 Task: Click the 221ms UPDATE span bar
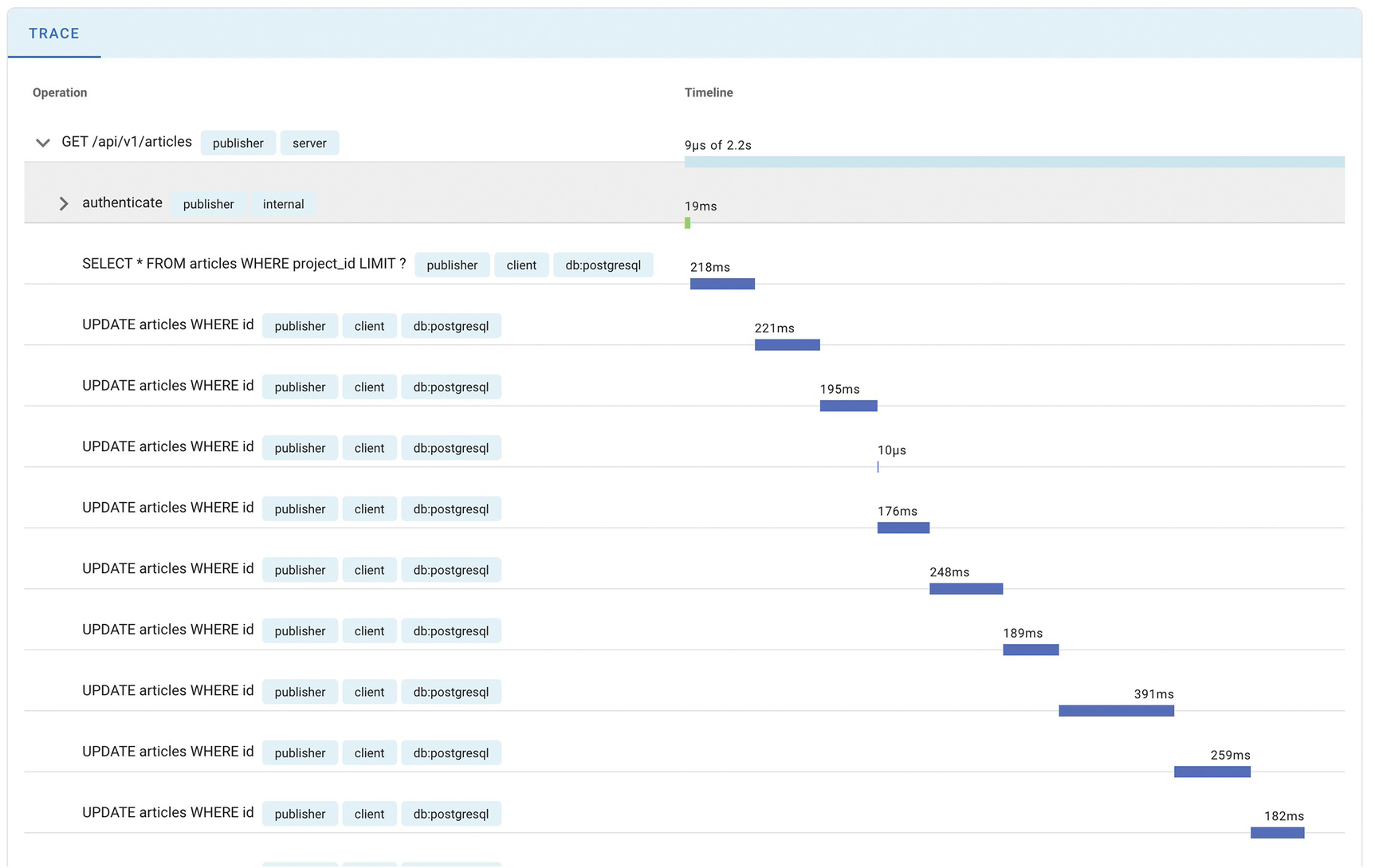[787, 345]
